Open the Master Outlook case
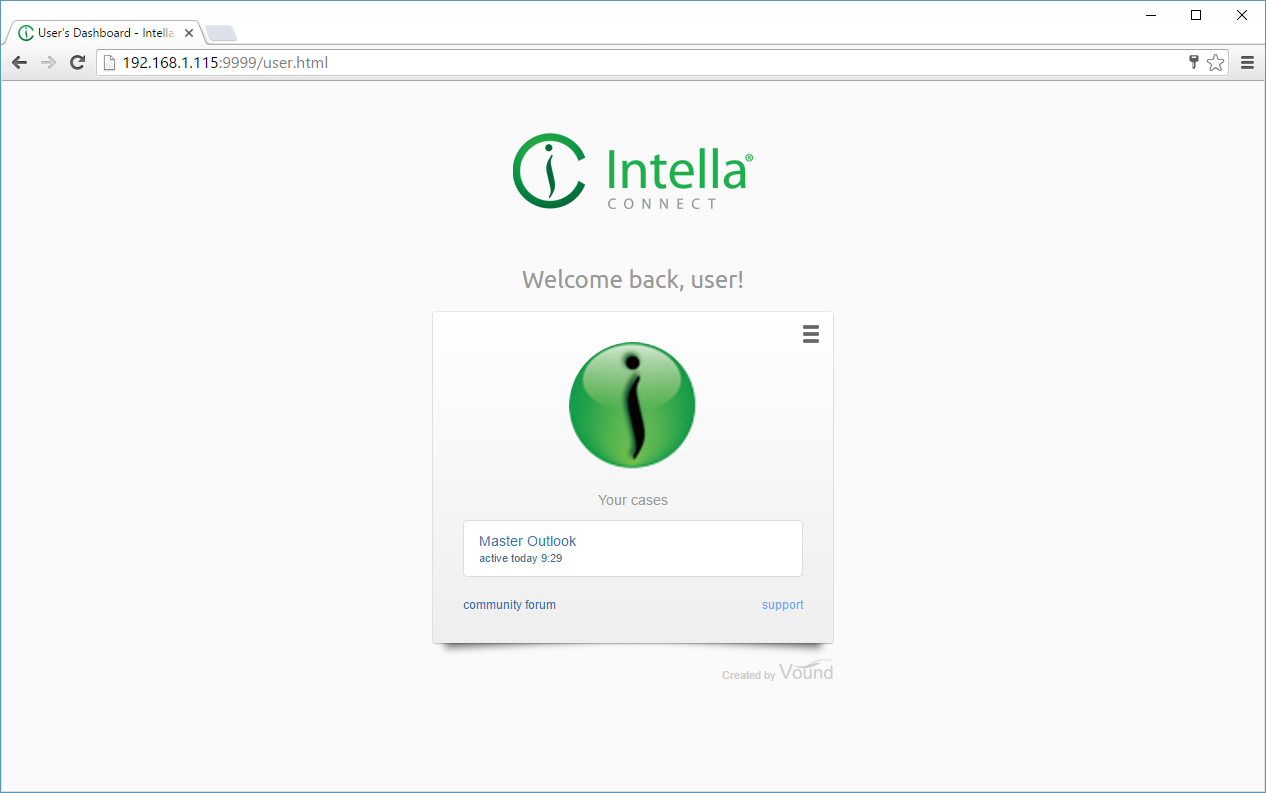 (x=632, y=548)
